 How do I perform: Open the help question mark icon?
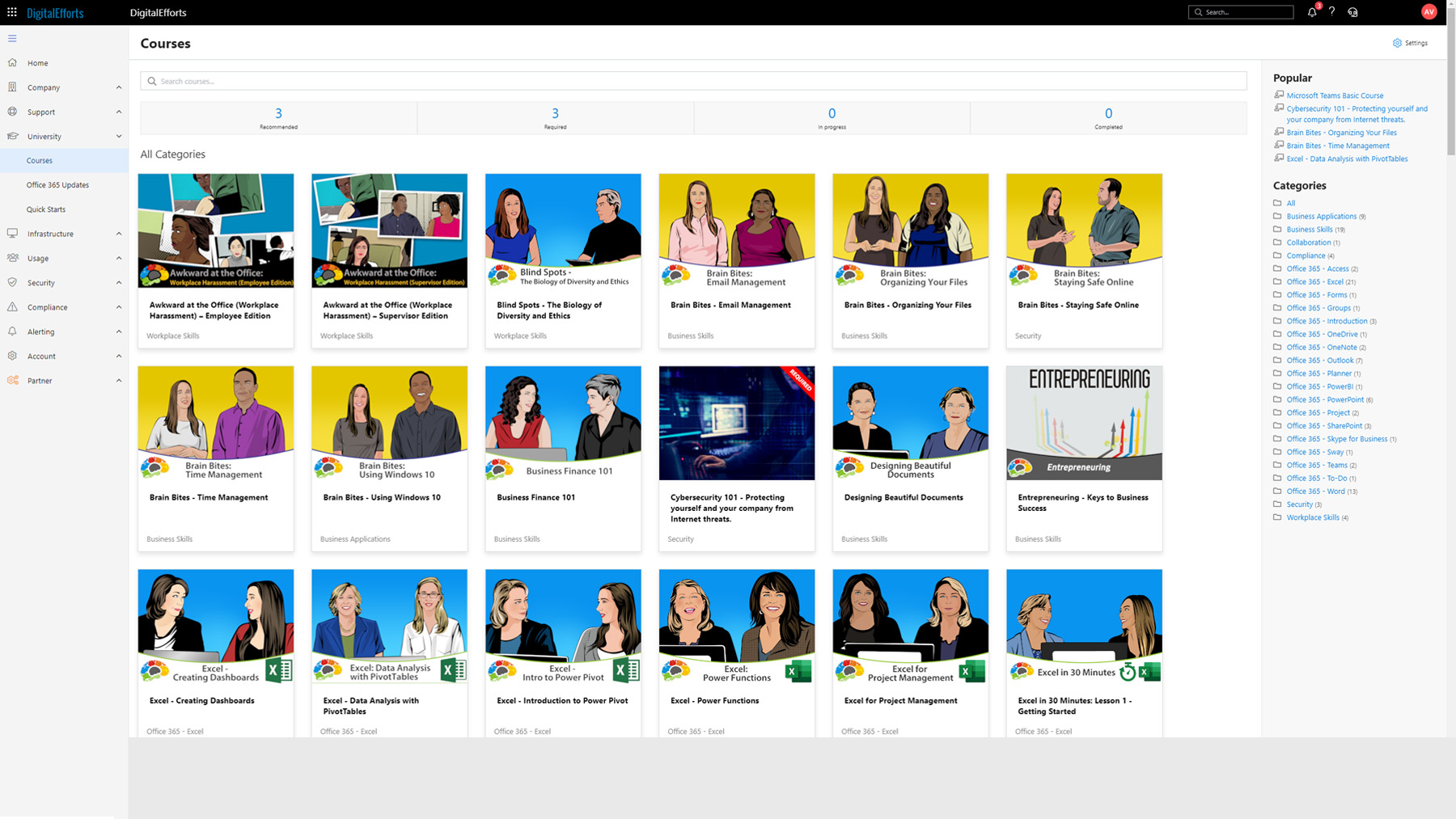[x=1331, y=12]
